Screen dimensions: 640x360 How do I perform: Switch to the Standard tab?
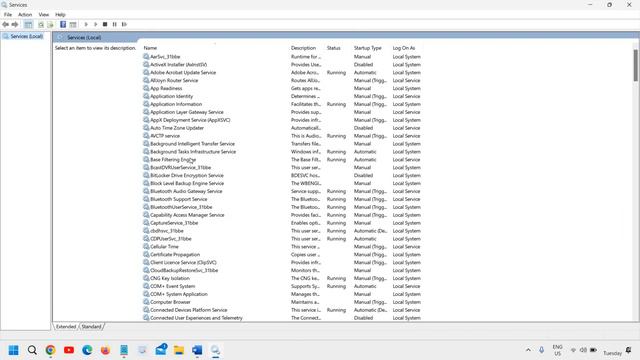91,327
